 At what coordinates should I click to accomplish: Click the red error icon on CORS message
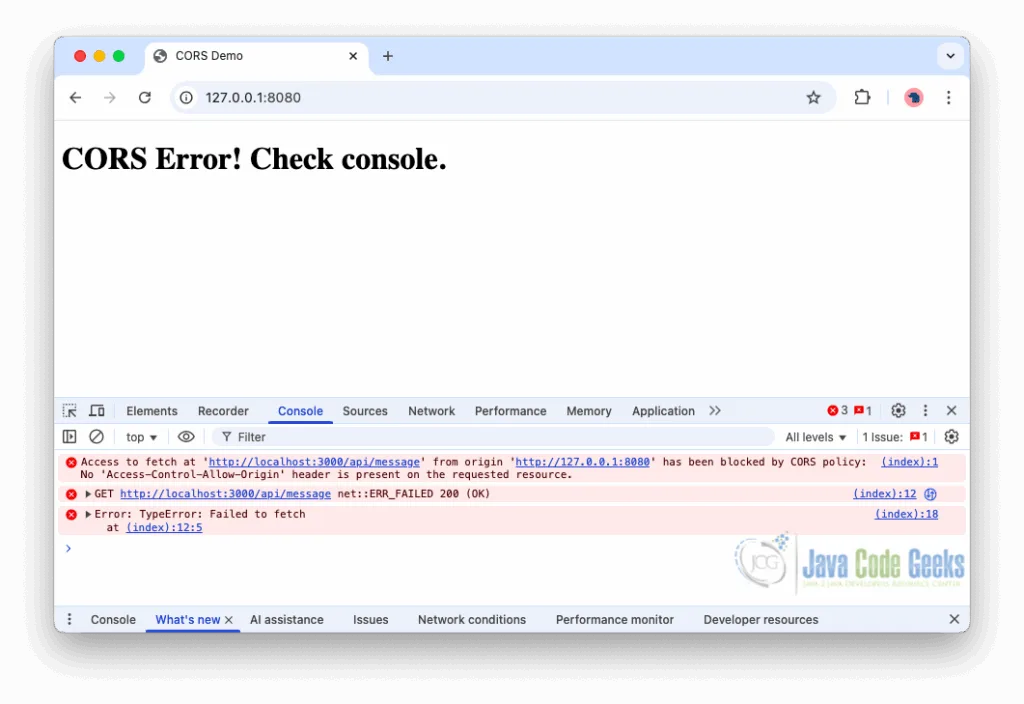pos(72,462)
